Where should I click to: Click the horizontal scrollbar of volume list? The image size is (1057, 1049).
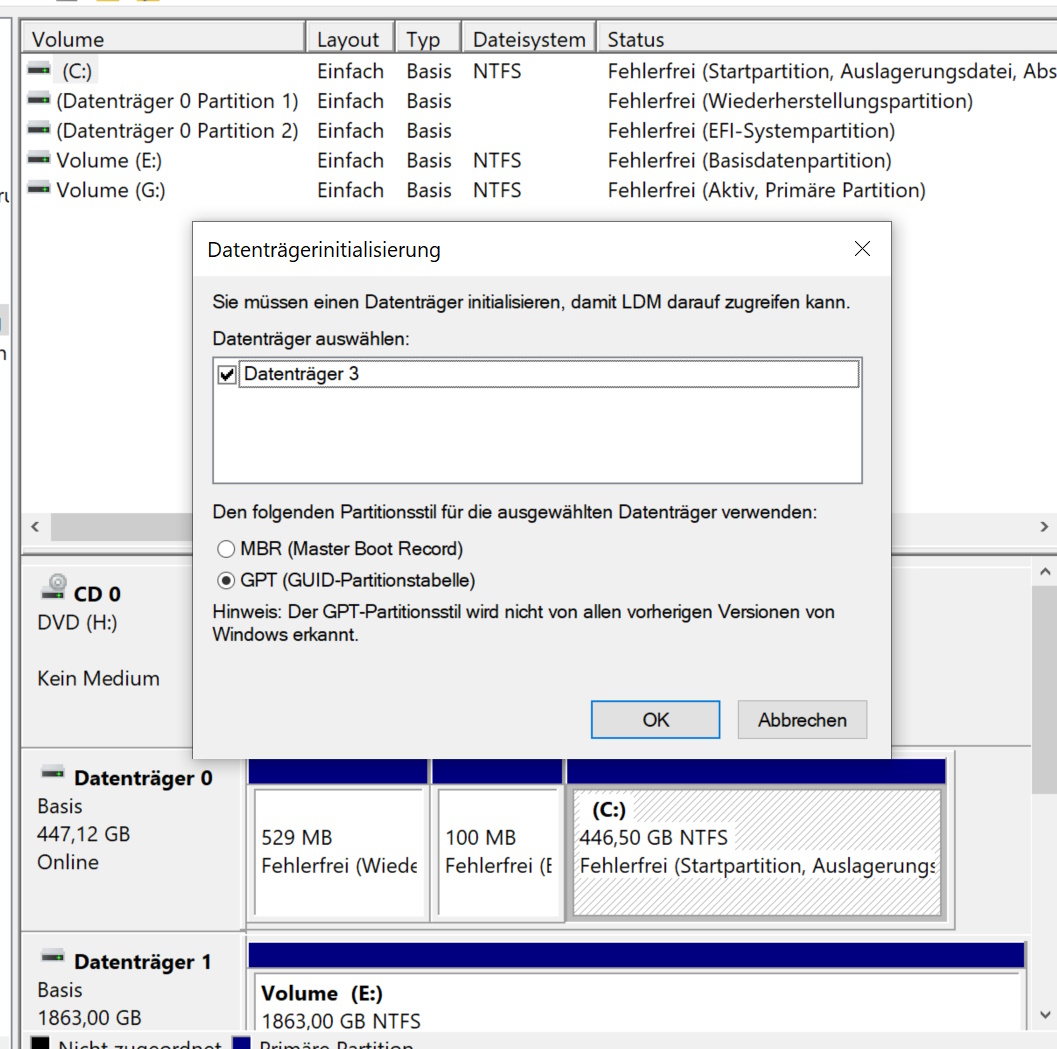[120, 527]
